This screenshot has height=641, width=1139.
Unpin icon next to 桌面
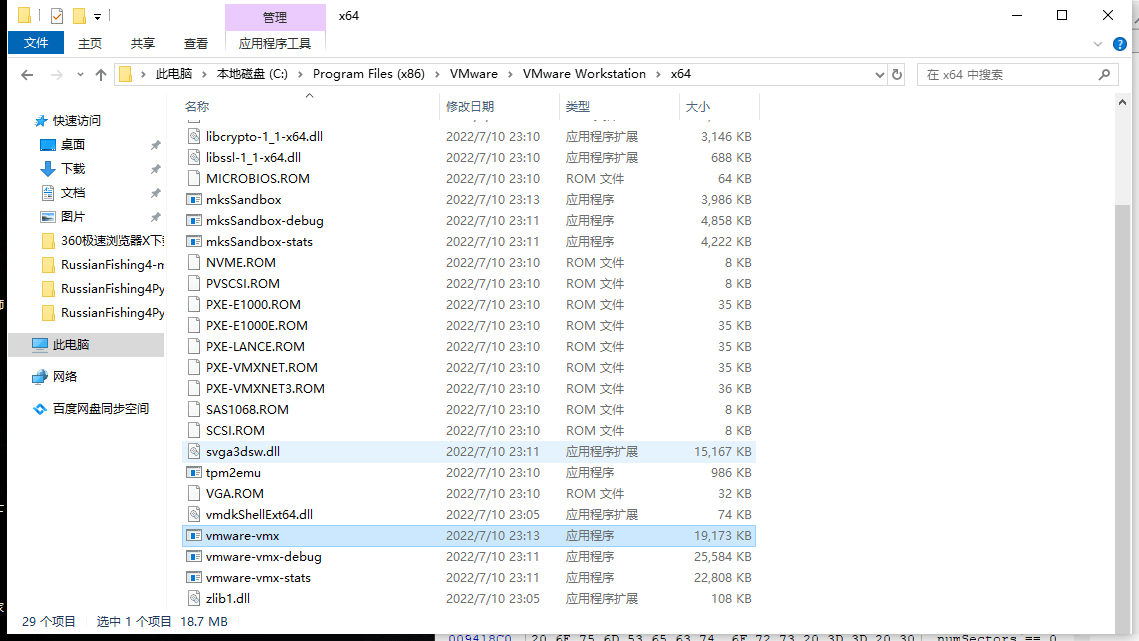(x=155, y=145)
